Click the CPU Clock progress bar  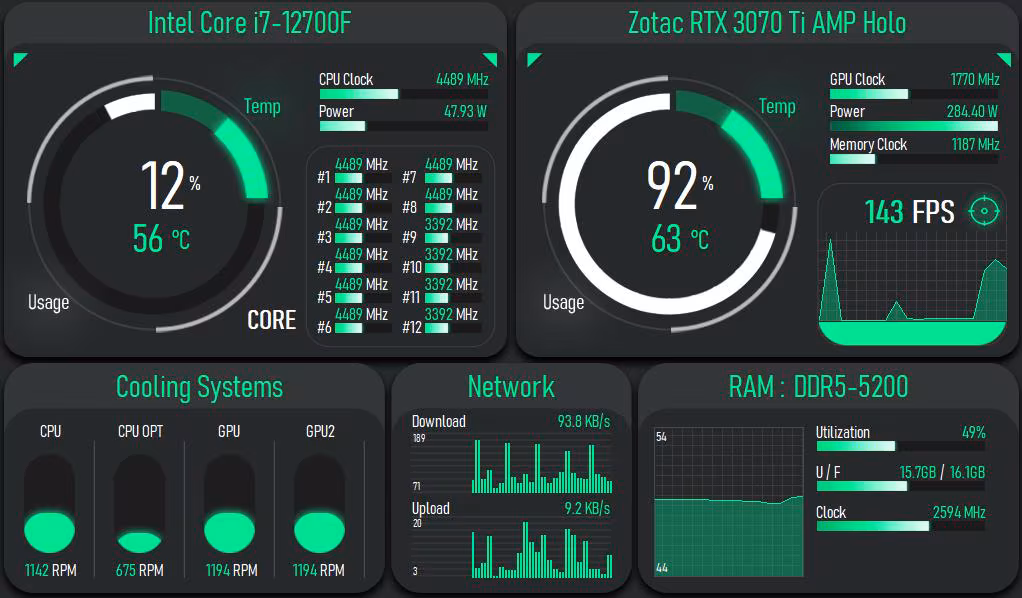(403, 94)
